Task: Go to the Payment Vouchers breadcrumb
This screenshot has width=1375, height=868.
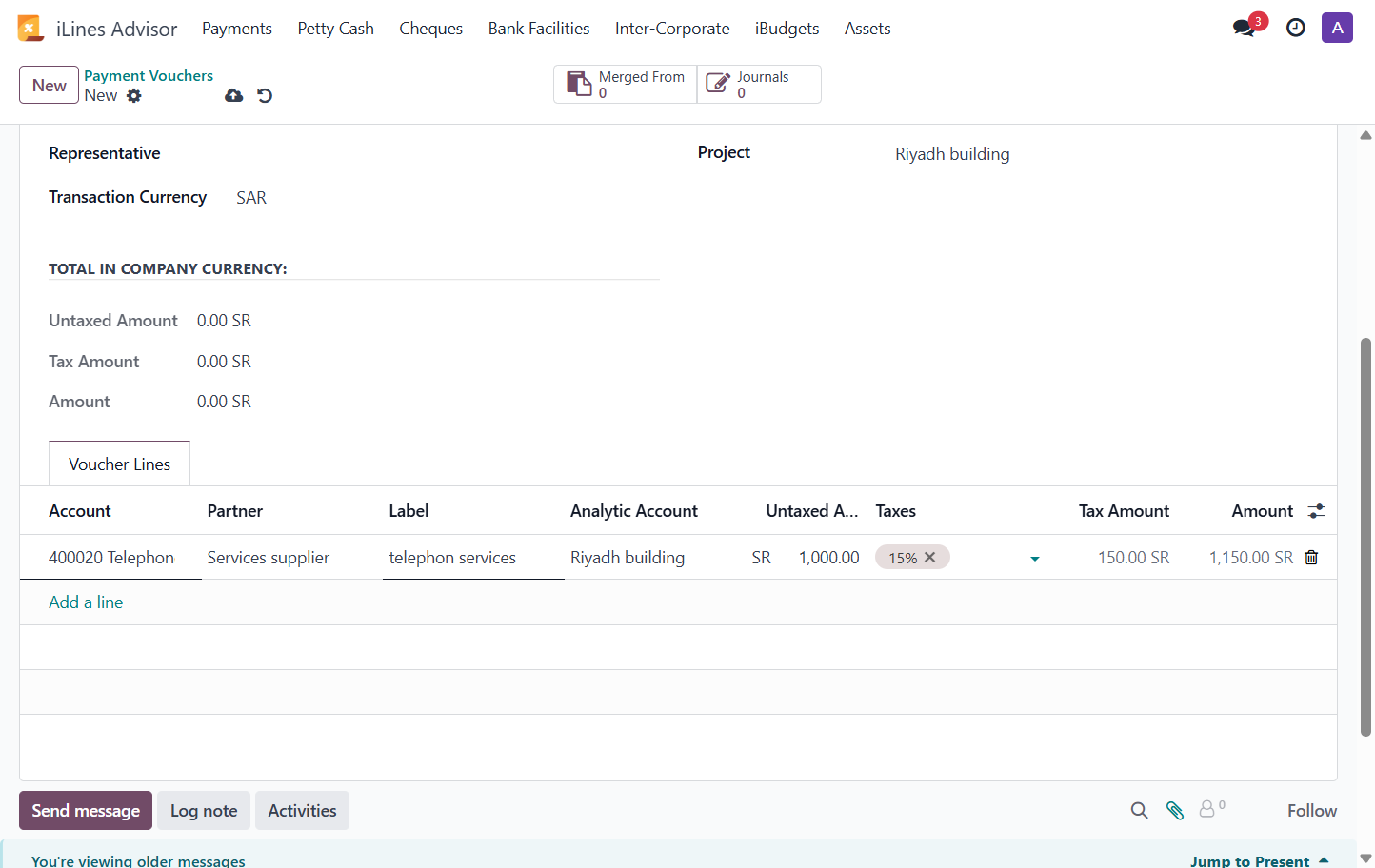Action: [x=149, y=75]
